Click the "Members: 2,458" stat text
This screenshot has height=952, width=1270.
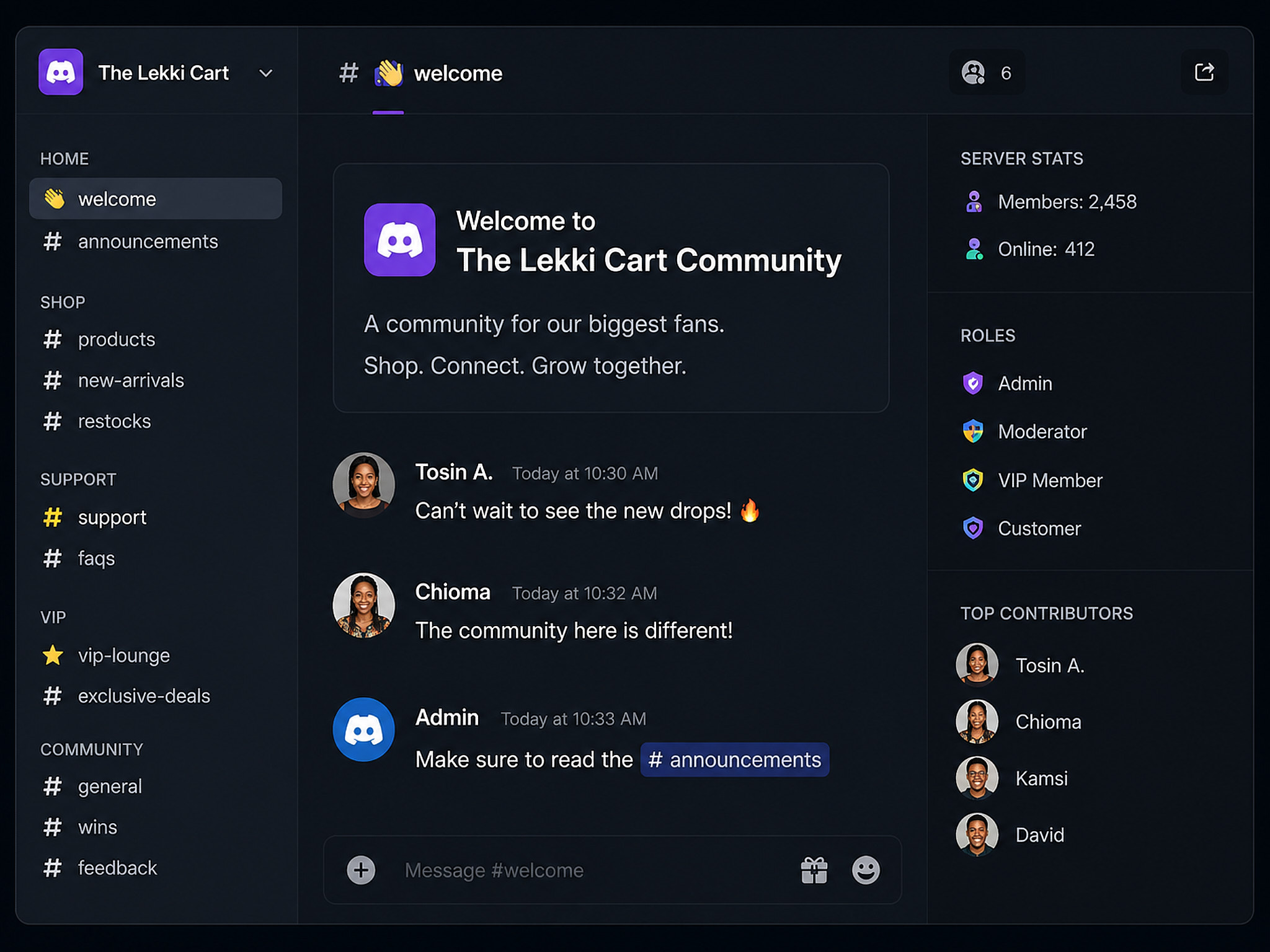[1067, 202]
